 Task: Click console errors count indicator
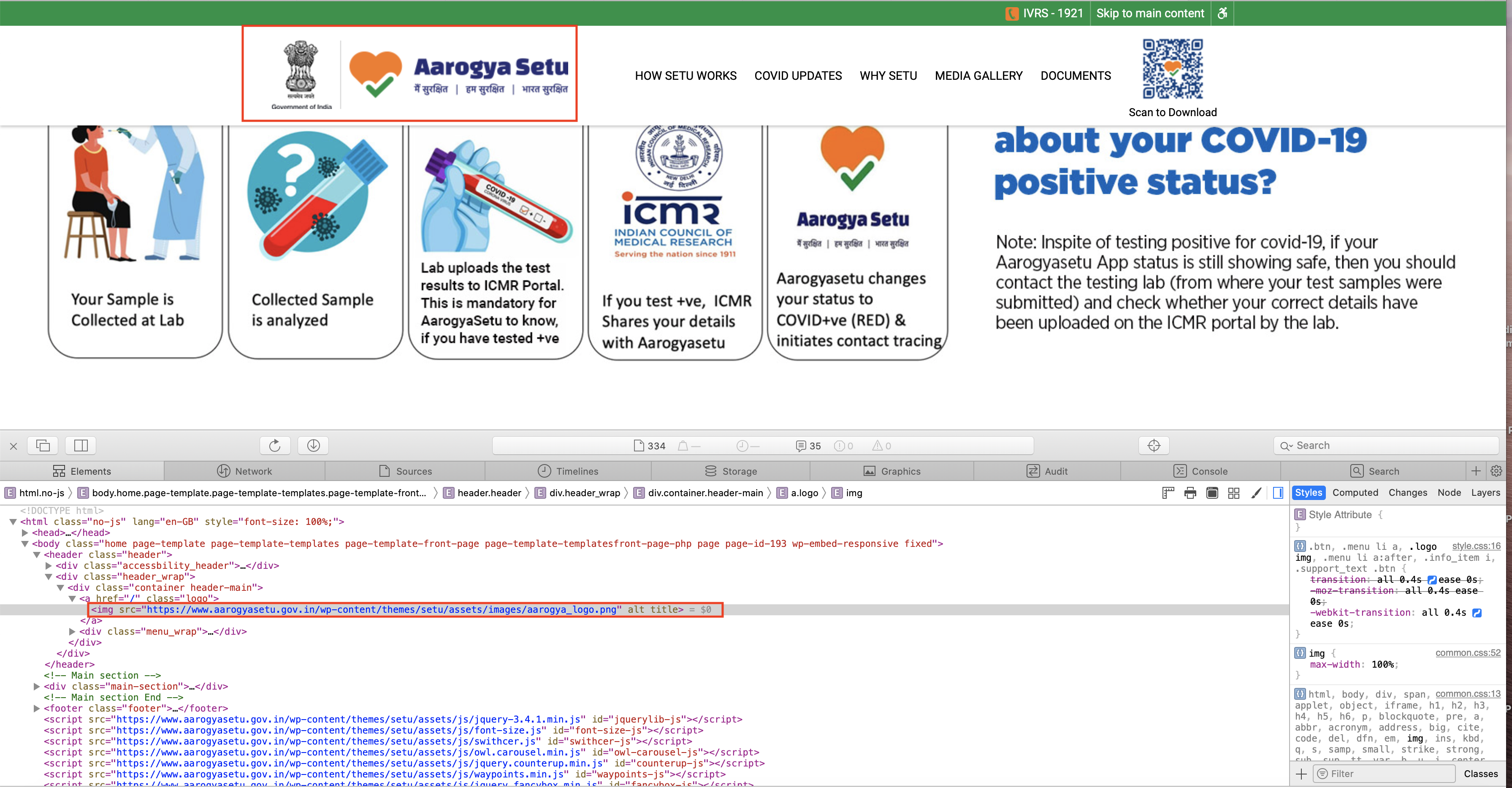tap(843, 446)
